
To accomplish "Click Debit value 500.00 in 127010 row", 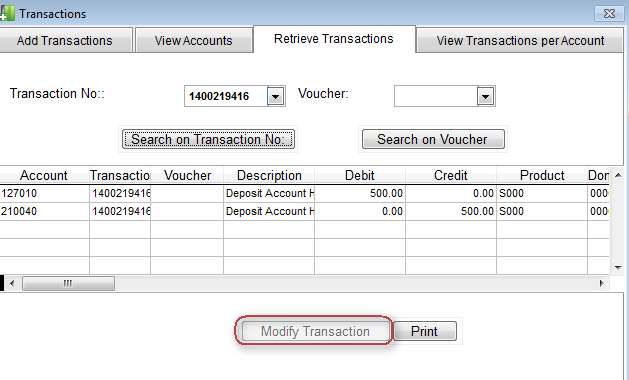I will (x=360, y=193).
